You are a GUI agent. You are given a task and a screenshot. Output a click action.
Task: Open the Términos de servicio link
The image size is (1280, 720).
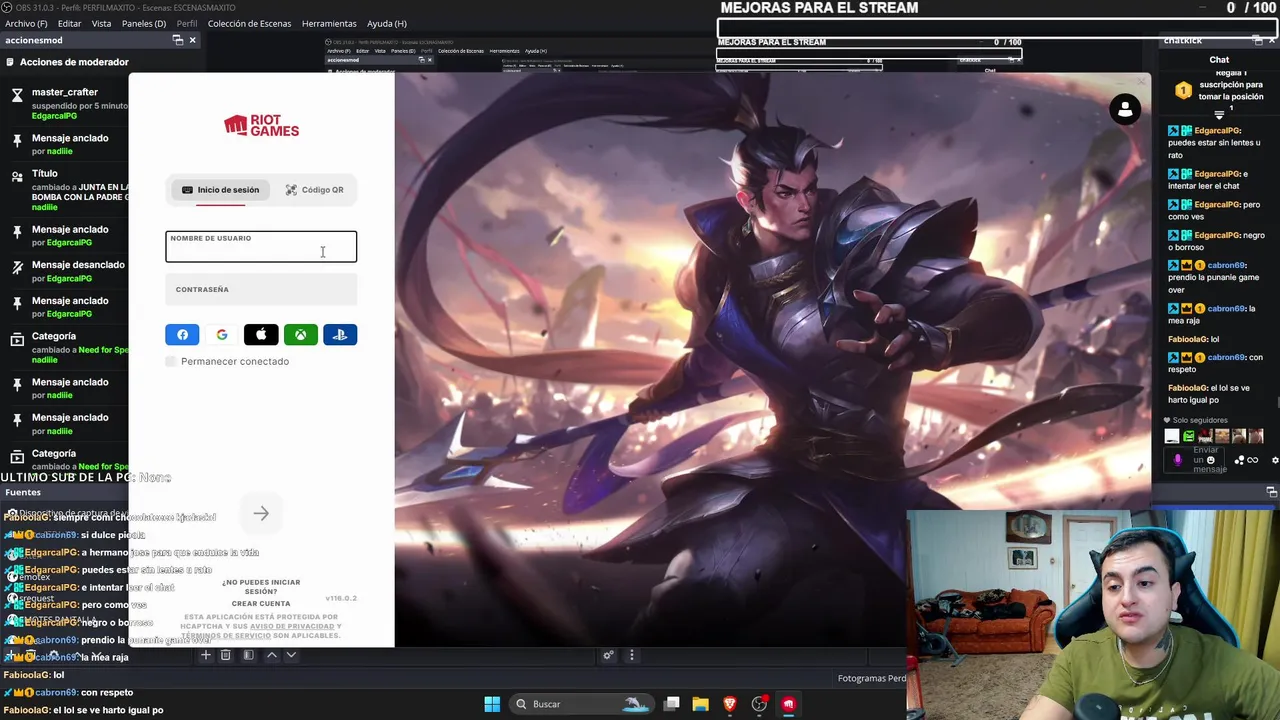click(x=226, y=636)
